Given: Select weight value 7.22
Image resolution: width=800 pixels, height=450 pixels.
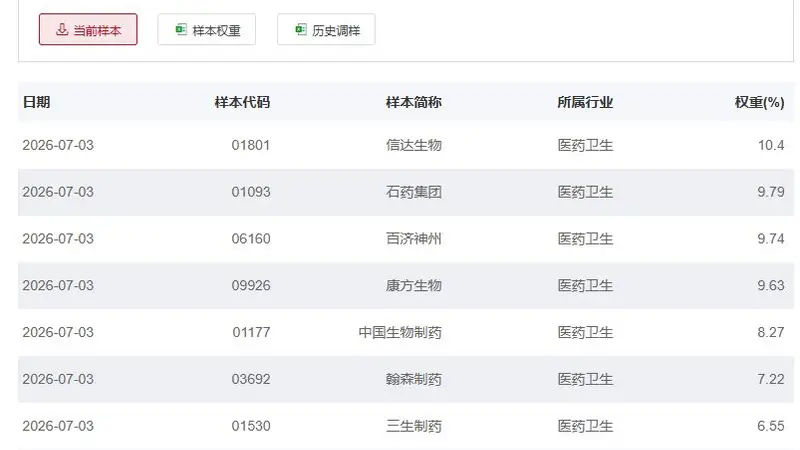Looking at the screenshot, I should (x=771, y=380).
